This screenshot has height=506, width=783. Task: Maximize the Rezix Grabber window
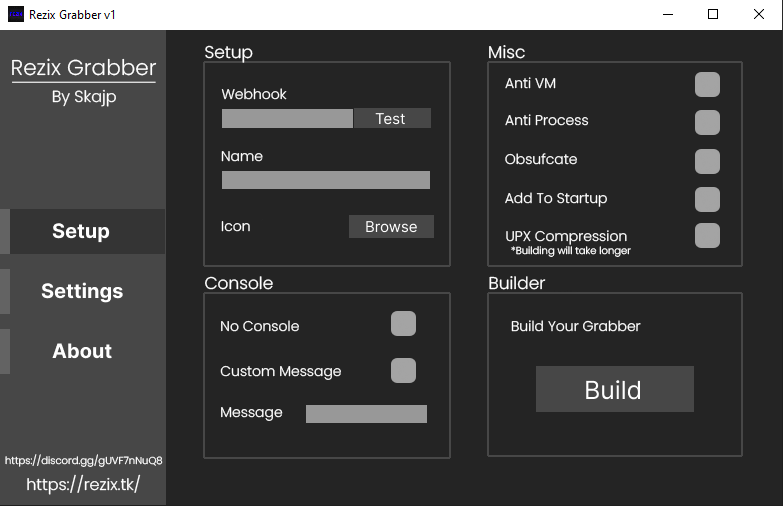[713, 14]
